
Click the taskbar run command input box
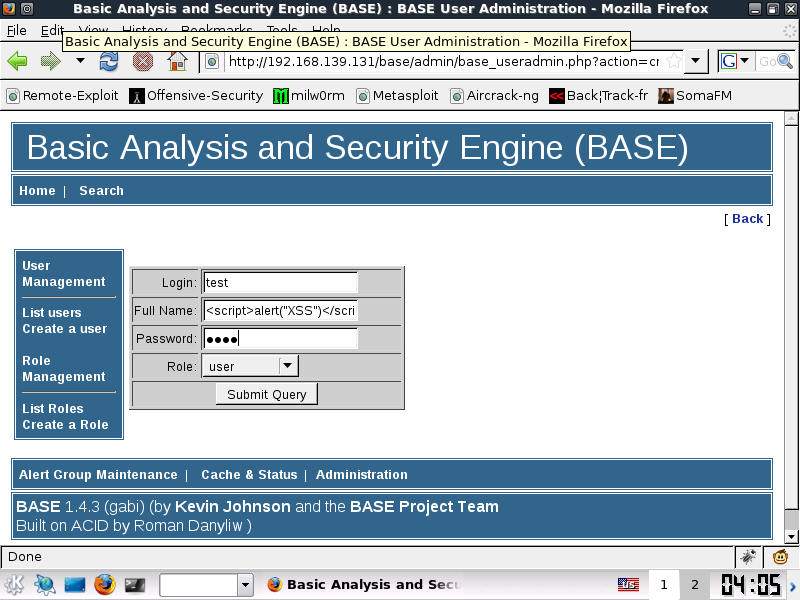(x=199, y=585)
